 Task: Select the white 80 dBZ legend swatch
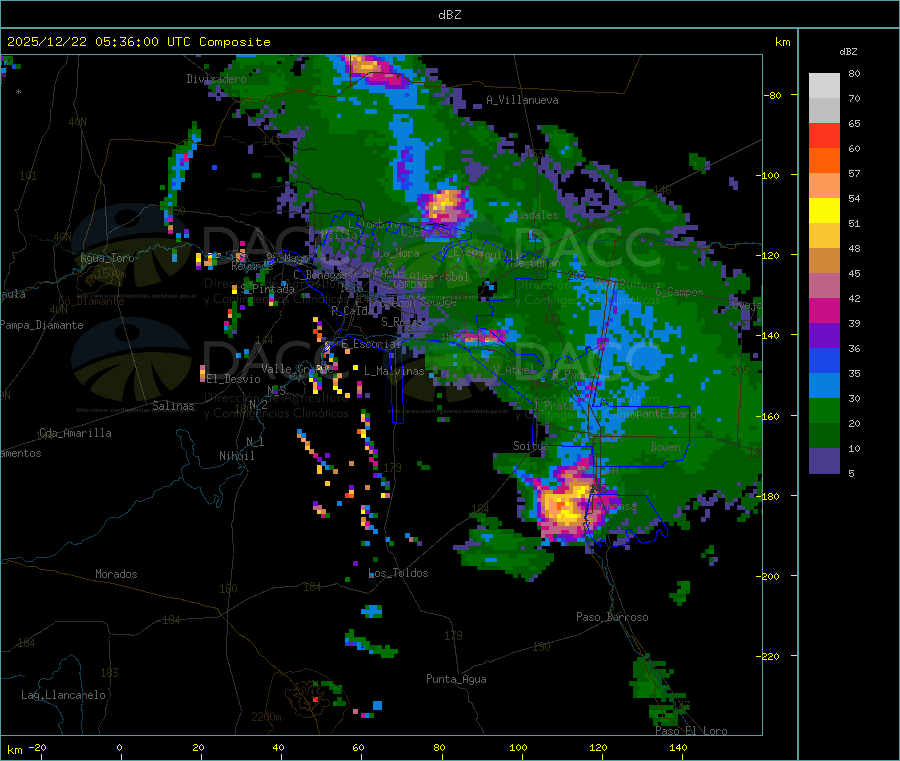[824, 86]
